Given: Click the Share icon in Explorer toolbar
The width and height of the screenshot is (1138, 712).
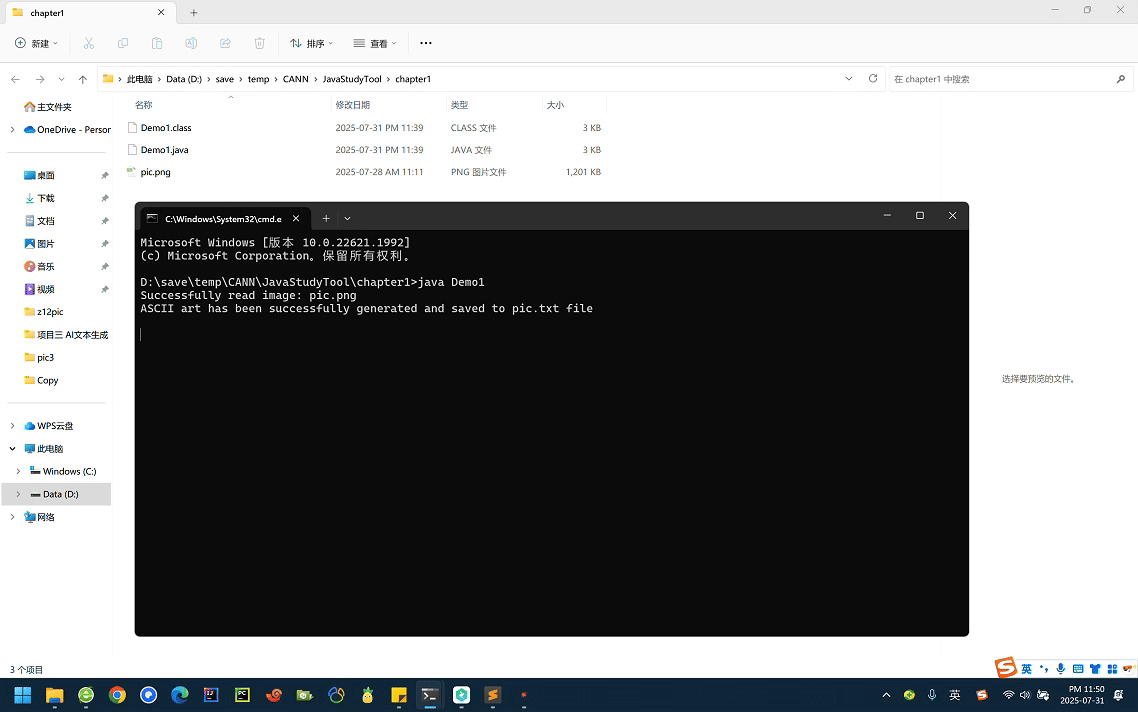Looking at the screenshot, I should click(x=225, y=44).
